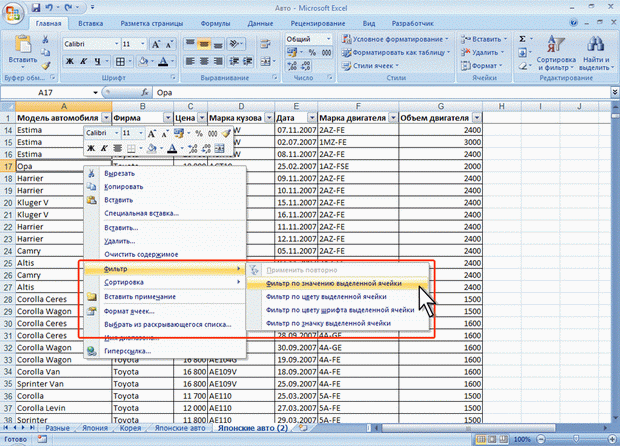
Task: Open filter dropdown for Объем двигателя column
Action: point(477,118)
